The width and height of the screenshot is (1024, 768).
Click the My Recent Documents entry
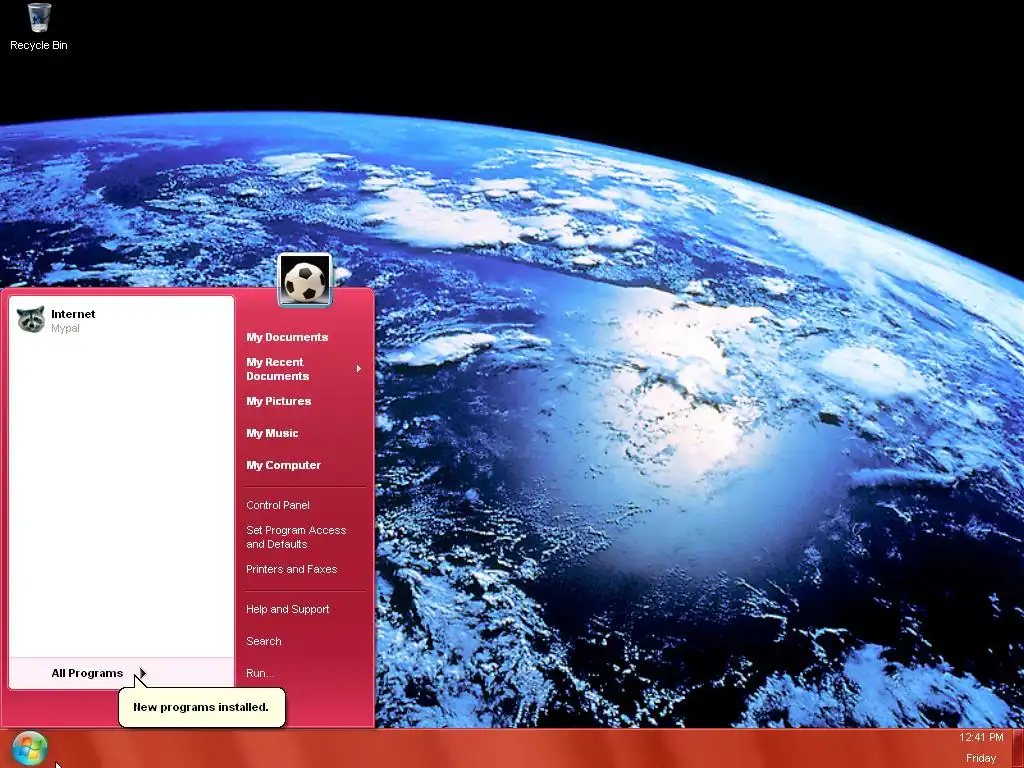pos(304,369)
